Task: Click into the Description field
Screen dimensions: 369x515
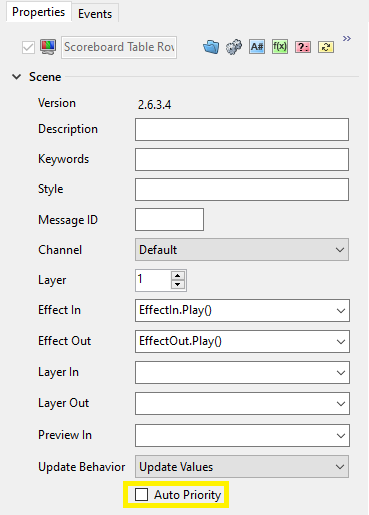Action: [242, 129]
